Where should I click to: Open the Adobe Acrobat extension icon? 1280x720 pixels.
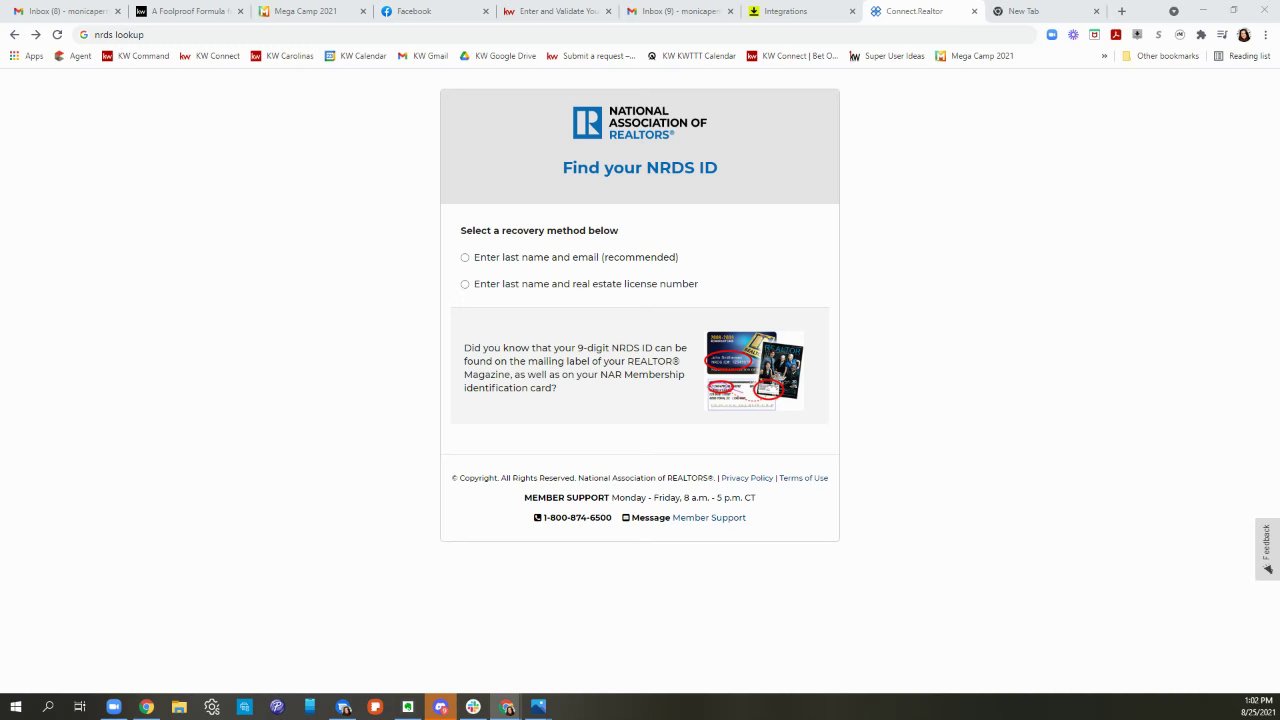[x=1116, y=34]
